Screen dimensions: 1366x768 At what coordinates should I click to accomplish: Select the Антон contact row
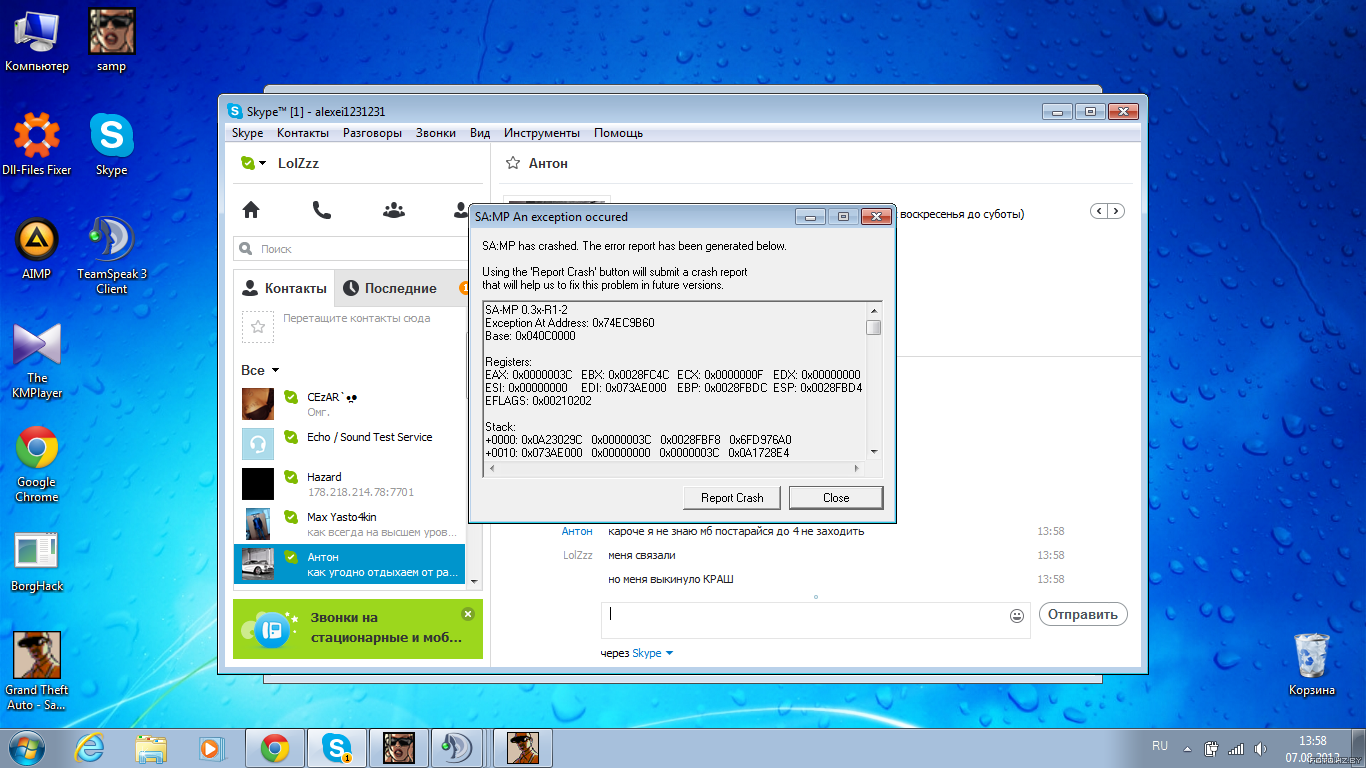point(349,564)
